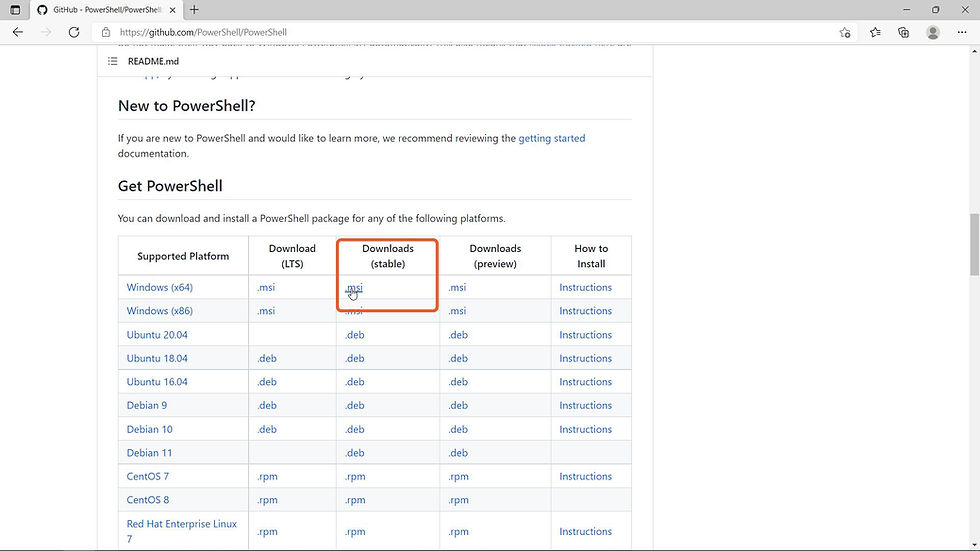Viewport: 980px width, 551px height.
Task: Open the Debian 9 platform link
Action: 147,405
